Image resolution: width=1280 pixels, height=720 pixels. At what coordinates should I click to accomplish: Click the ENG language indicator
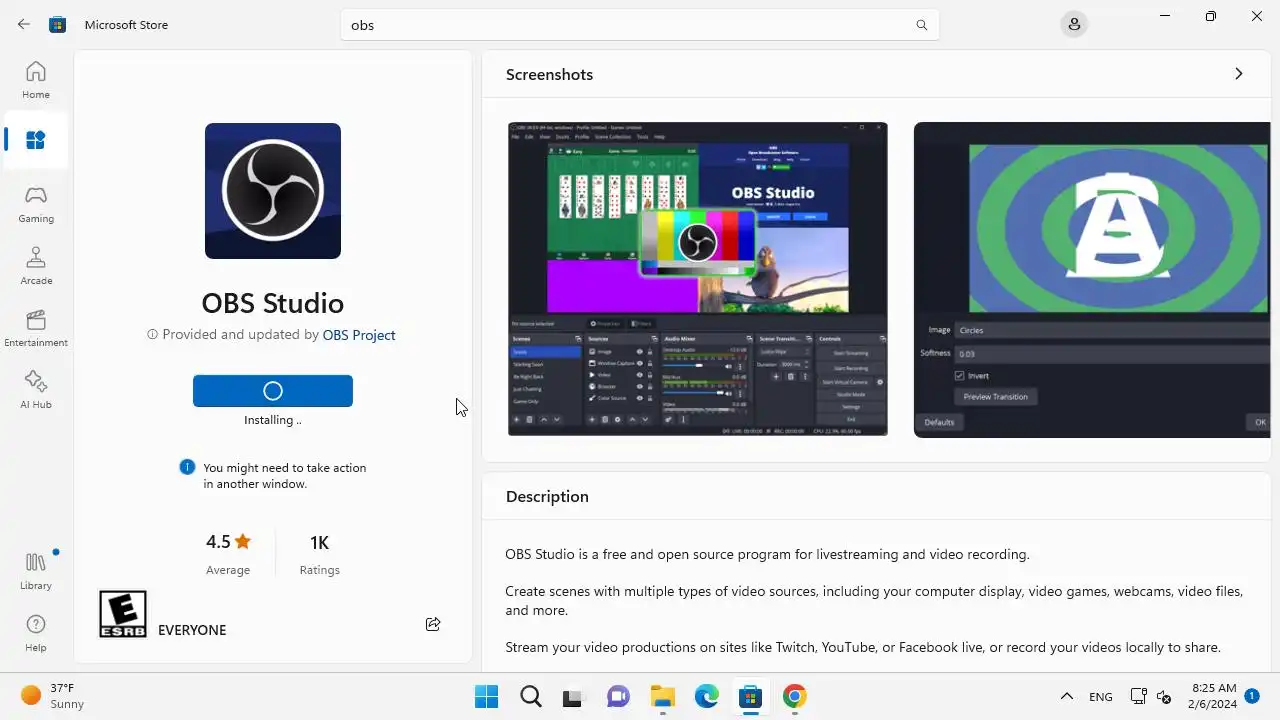point(1100,697)
